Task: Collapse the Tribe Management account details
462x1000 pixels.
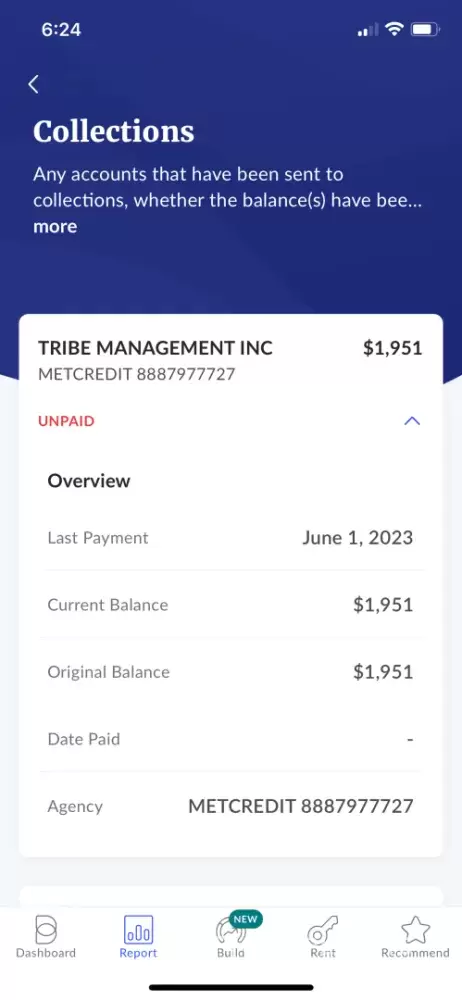Action: coord(412,421)
